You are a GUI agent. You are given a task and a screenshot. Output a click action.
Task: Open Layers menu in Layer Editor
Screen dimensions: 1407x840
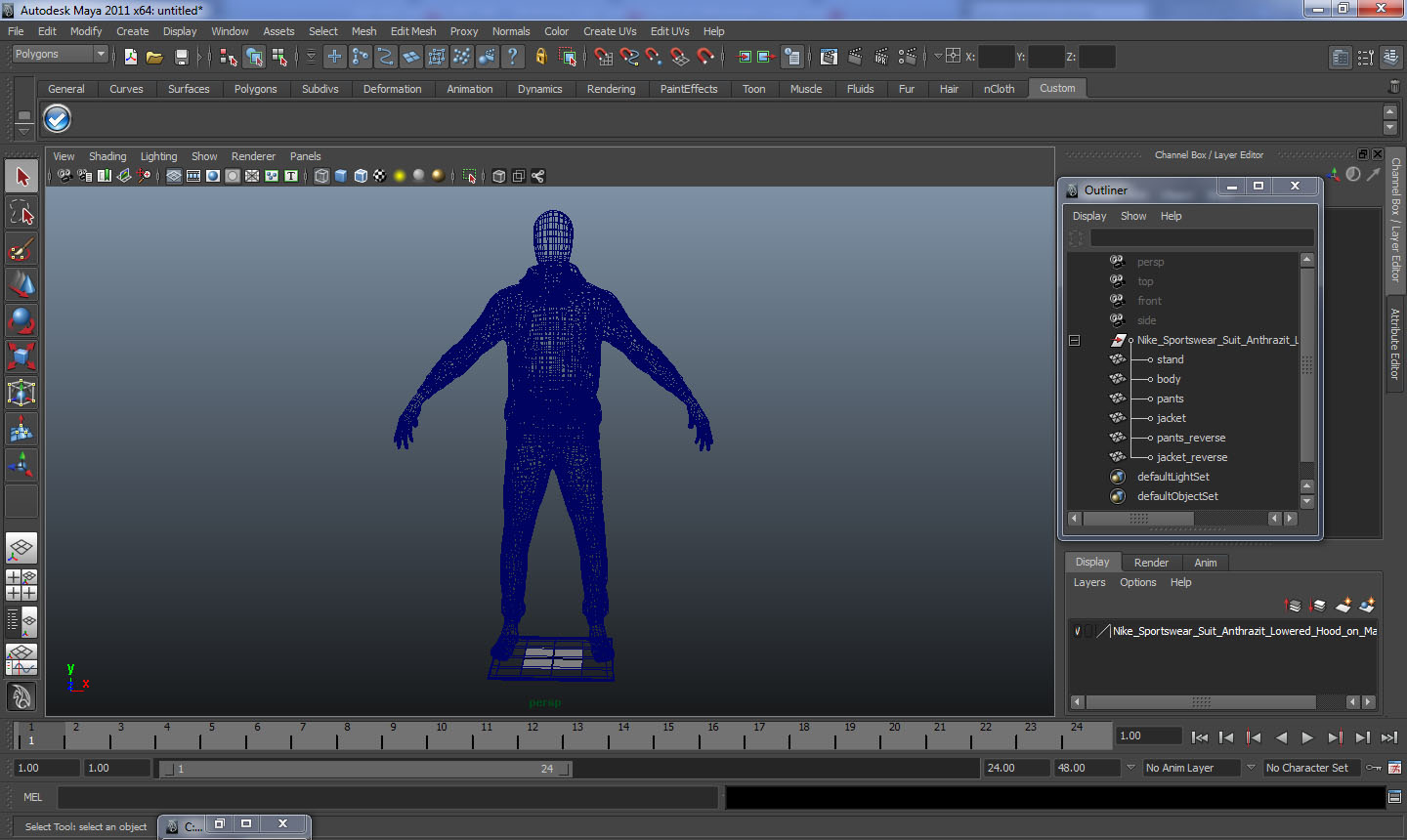1089,582
